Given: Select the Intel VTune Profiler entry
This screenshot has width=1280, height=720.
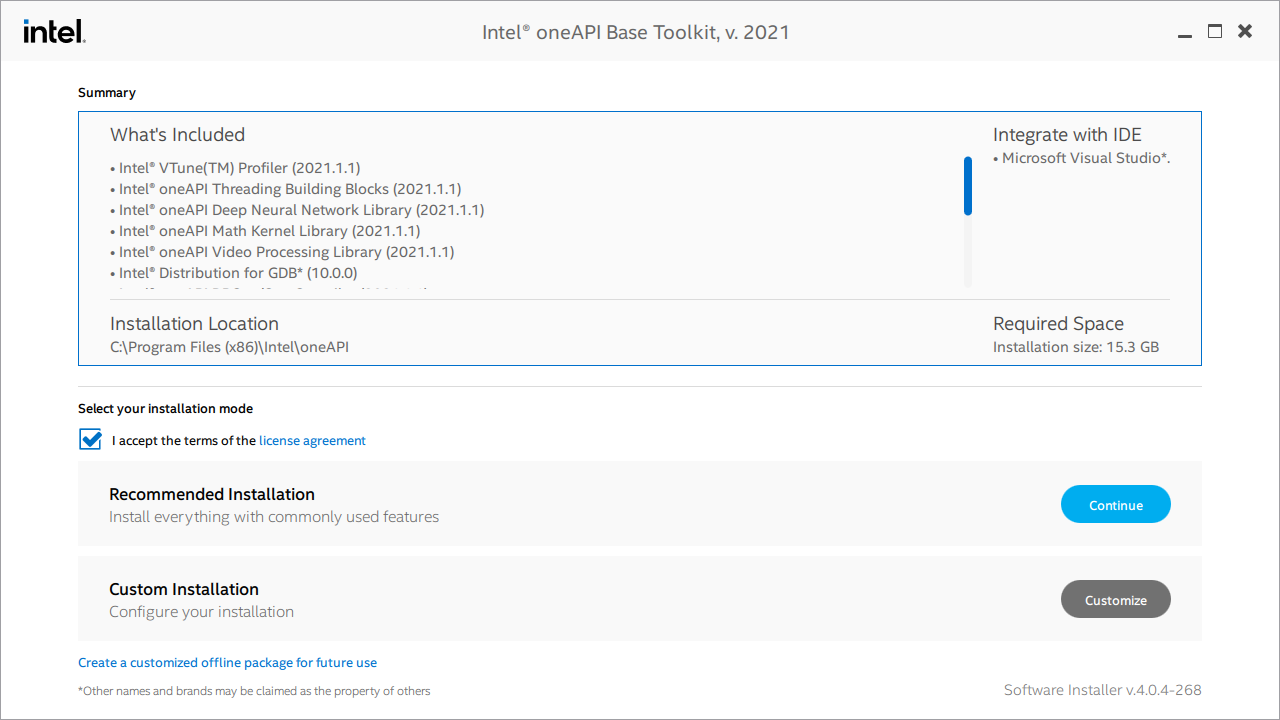Looking at the screenshot, I should pyautogui.click(x=237, y=168).
